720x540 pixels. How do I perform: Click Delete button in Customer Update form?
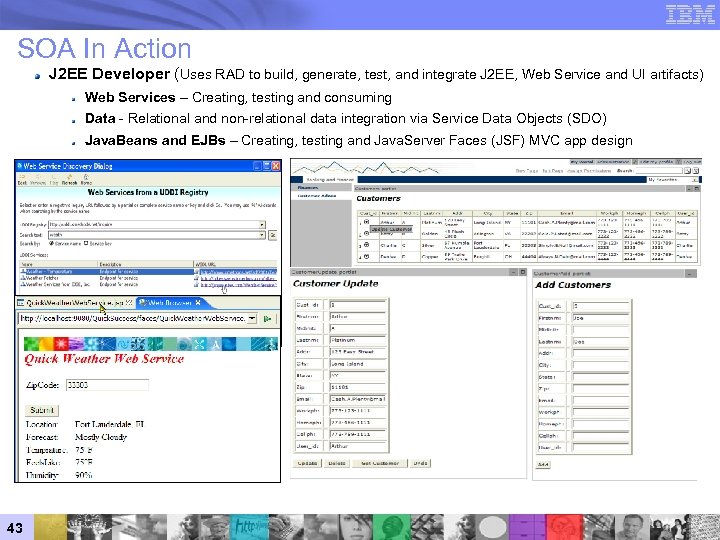click(337, 463)
